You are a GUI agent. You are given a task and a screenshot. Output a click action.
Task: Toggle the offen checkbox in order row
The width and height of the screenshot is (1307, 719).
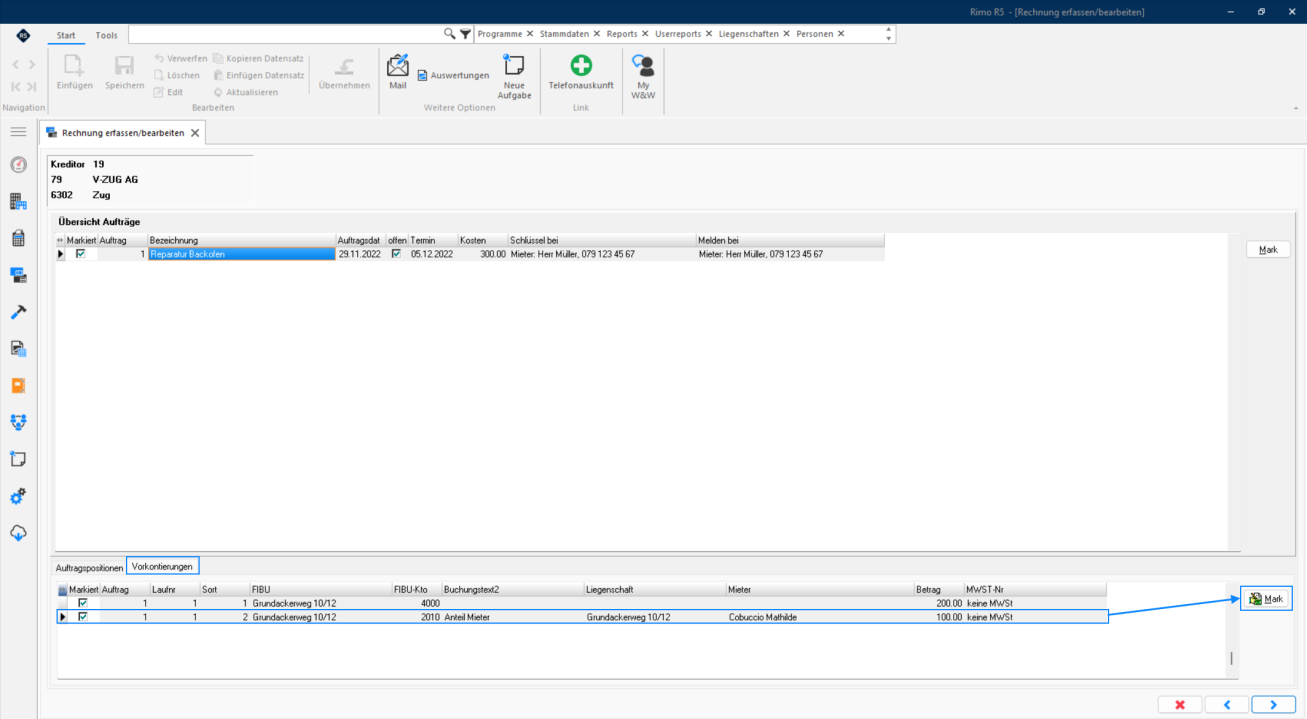pos(397,254)
